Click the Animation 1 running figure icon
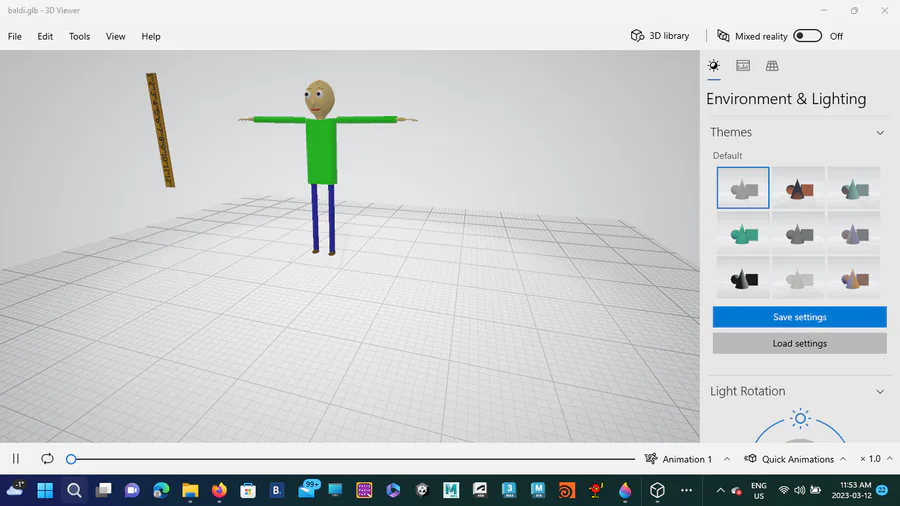 click(x=650, y=458)
